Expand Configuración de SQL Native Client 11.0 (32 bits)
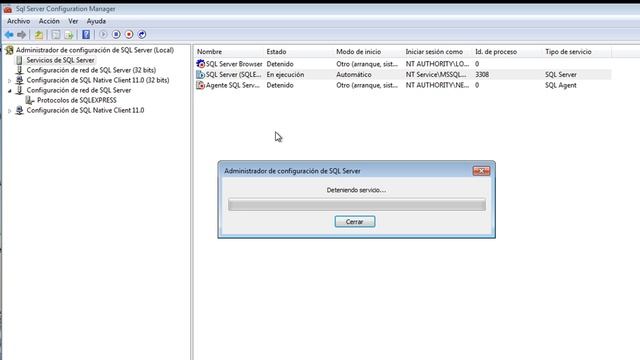Image resolution: width=640 pixels, height=360 pixels. 9,81
